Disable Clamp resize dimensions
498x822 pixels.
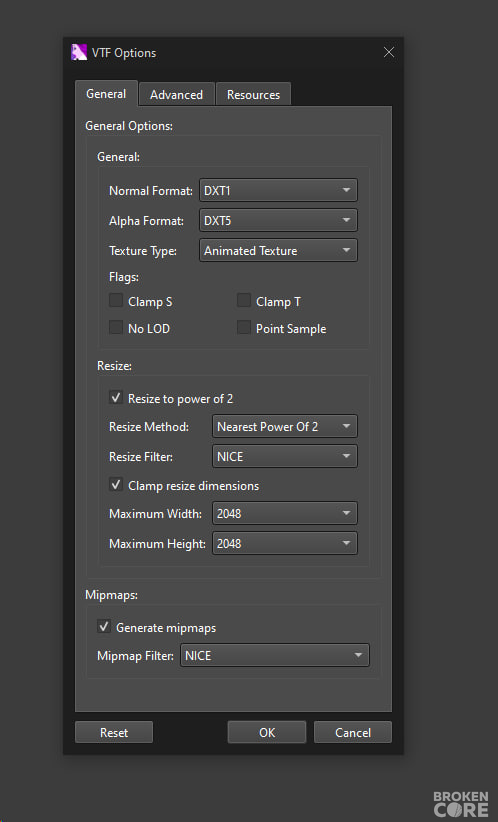(116, 484)
